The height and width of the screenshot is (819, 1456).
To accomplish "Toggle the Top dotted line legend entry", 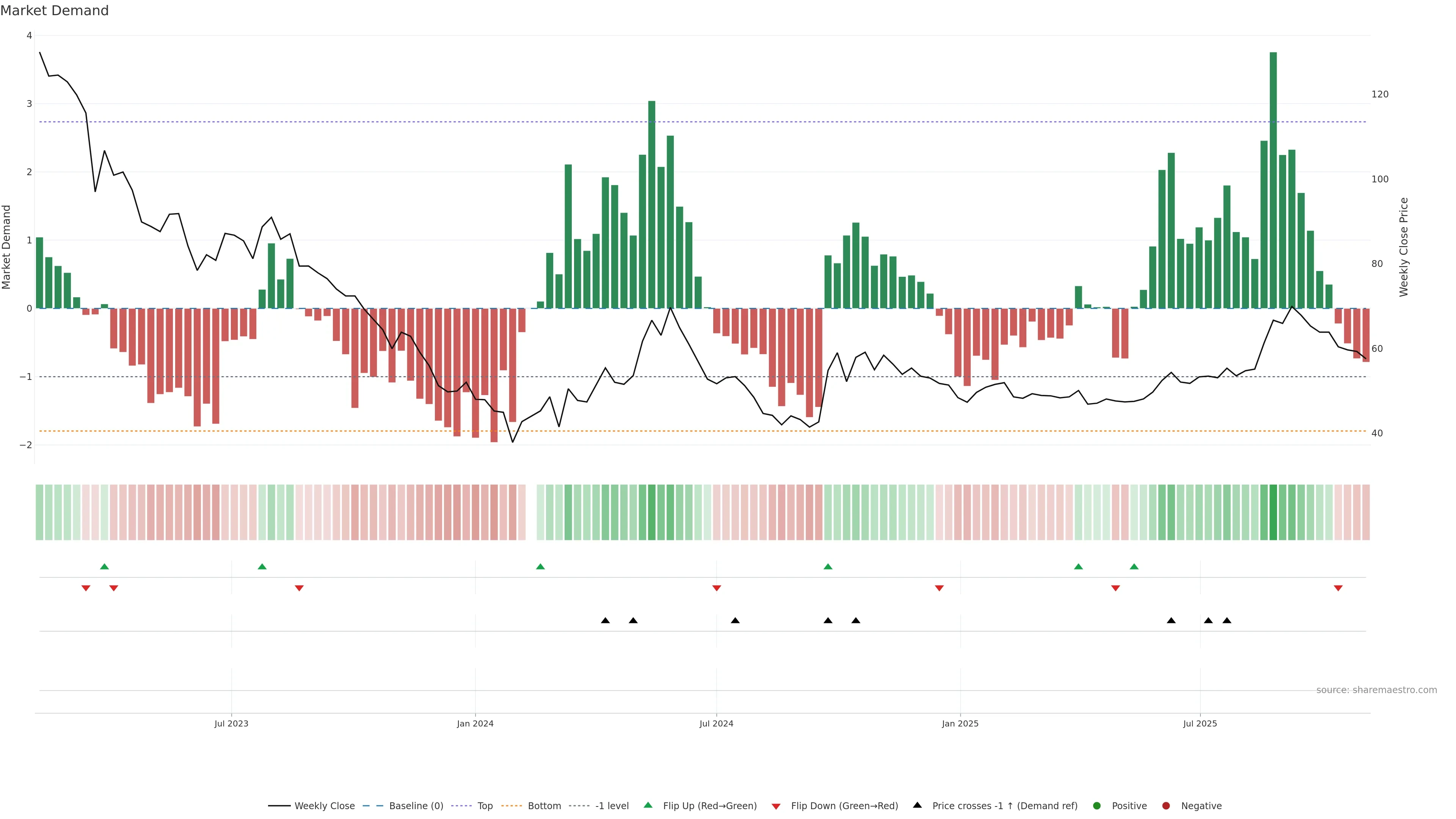I will [x=485, y=805].
